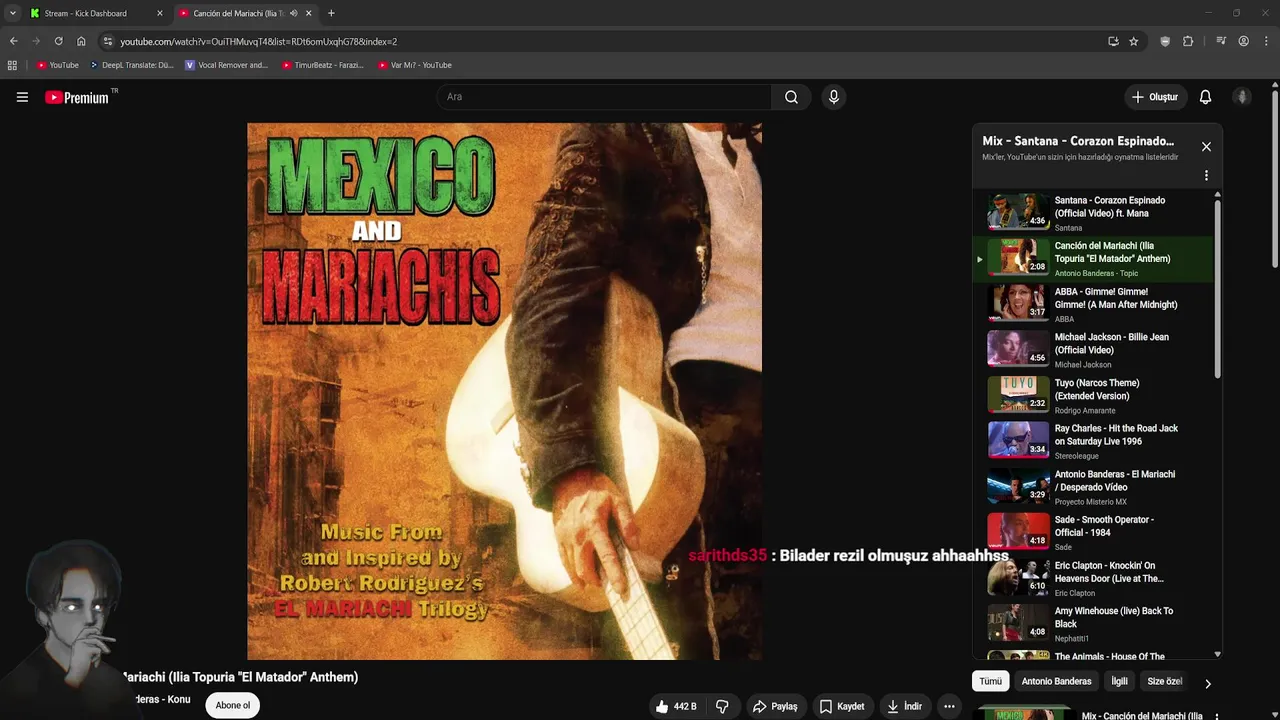
Task: Start voice search with the microphone icon
Action: coord(834,97)
